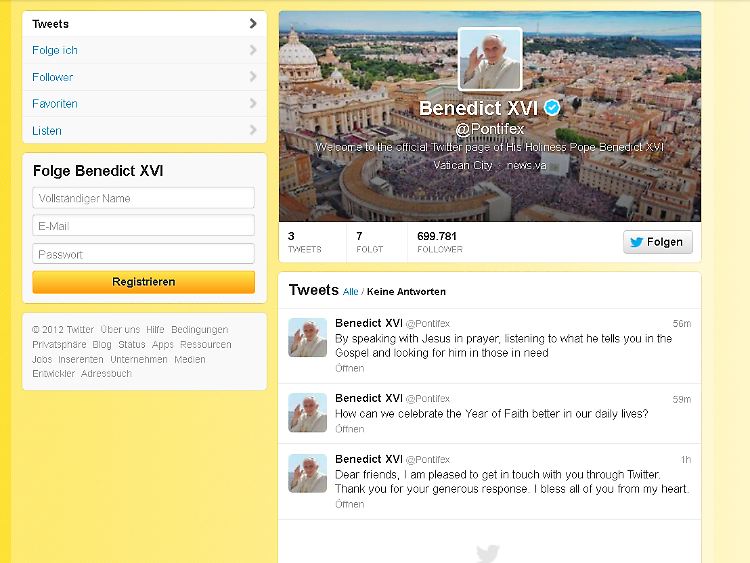
Task: Click avatar of the 1h tweet
Action: coord(308,474)
